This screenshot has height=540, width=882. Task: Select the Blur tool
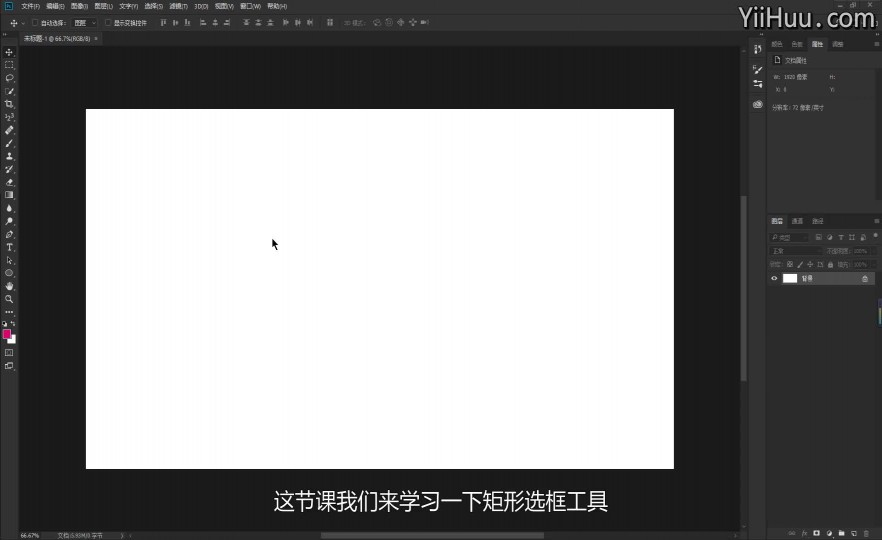(9, 208)
